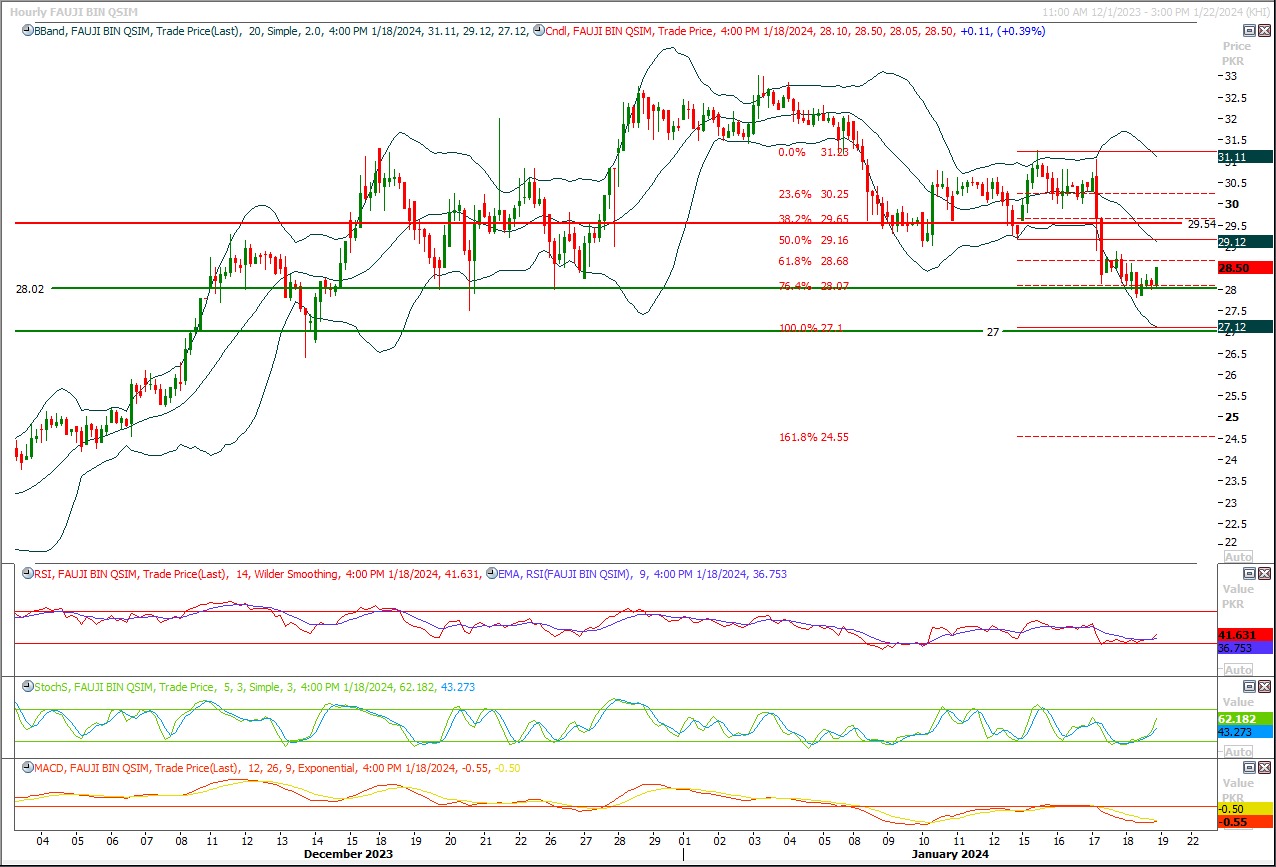Click the 41.631 RSI value tag
The width and height of the screenshot is (1276, 867).
click(1245, 634)
